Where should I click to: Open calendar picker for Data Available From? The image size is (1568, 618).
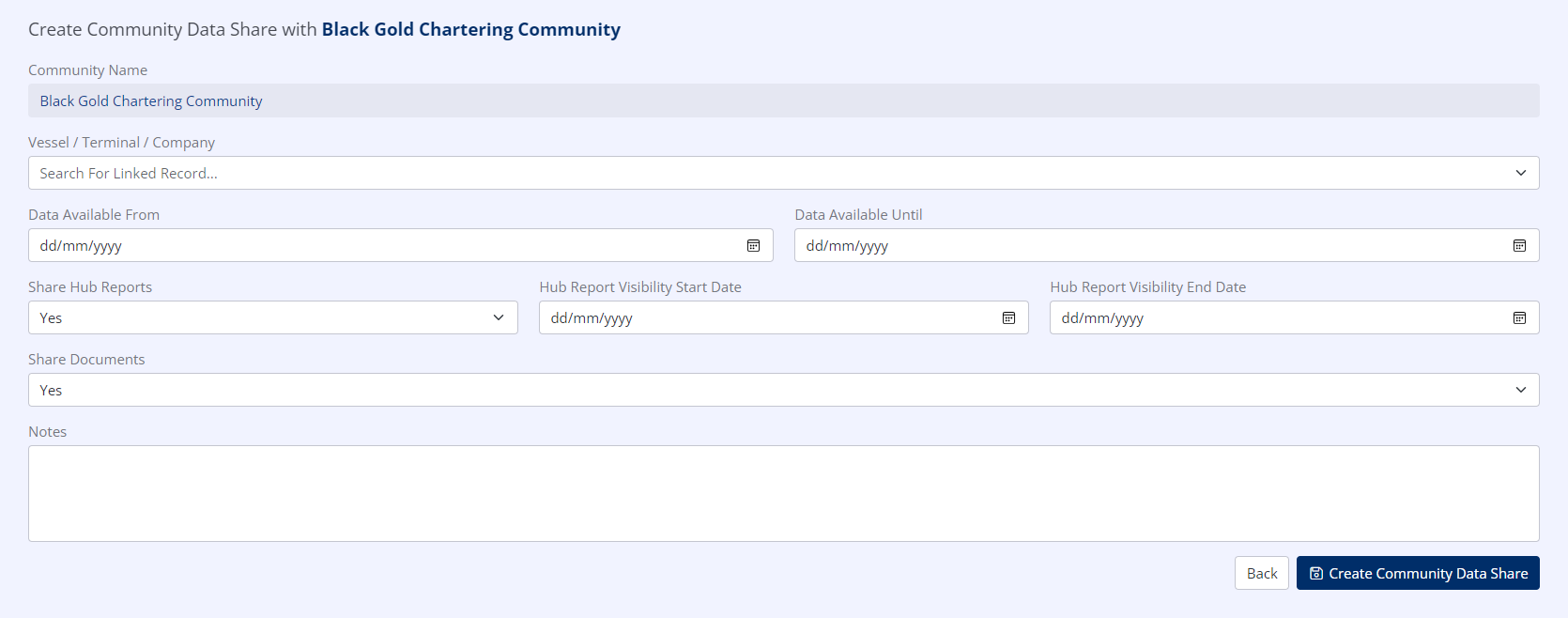pos(753,246)
